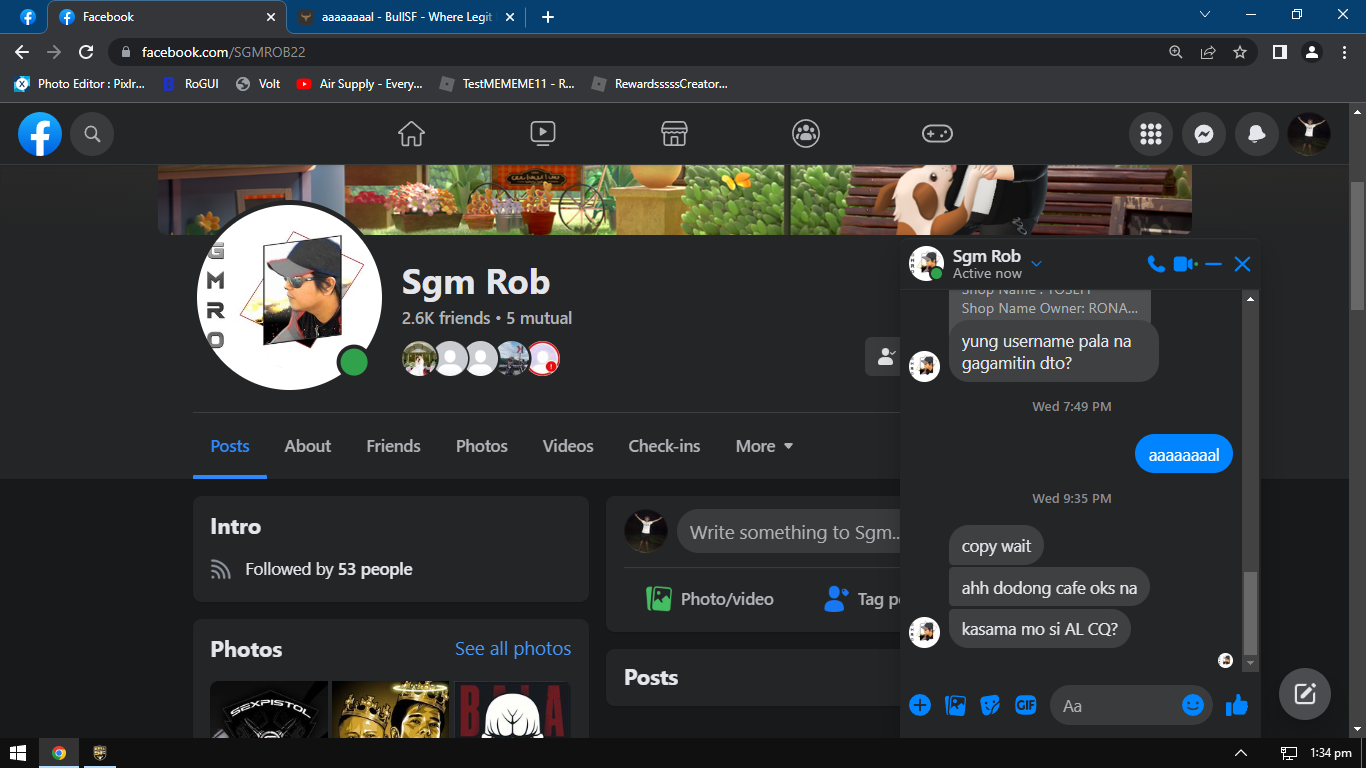Open emoji picker in message box
This screenshot has height=768, width=1366.
point(1192,705)
